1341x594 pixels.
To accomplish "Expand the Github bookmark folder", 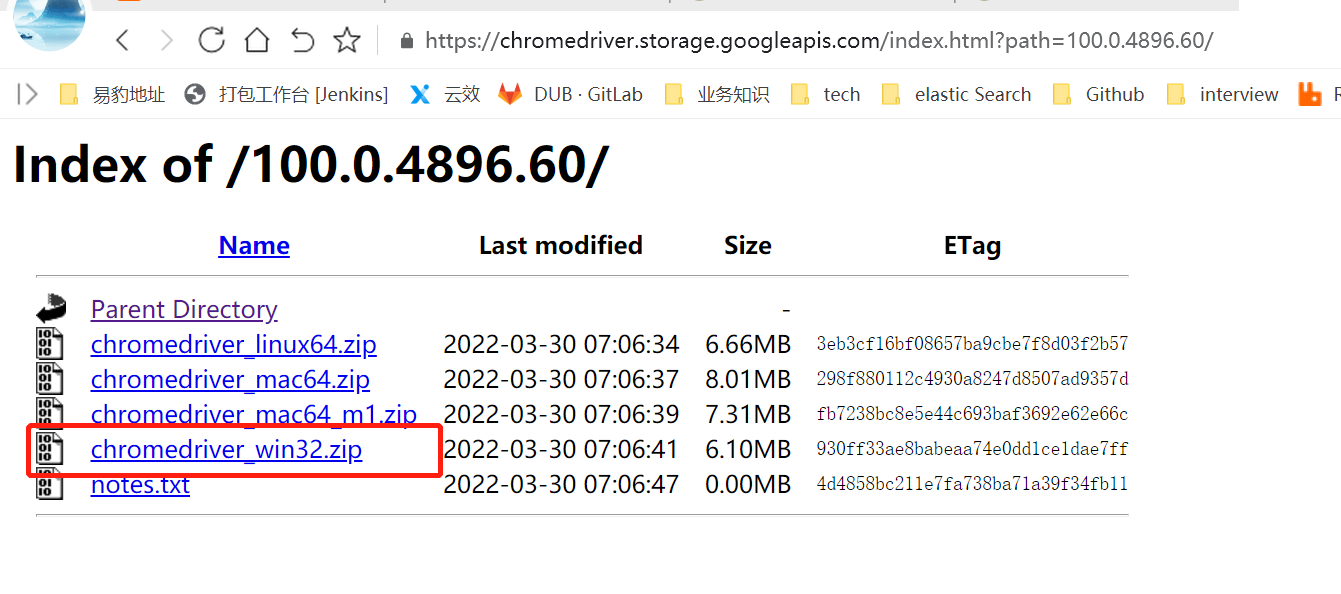I will tap(1098, 94).
